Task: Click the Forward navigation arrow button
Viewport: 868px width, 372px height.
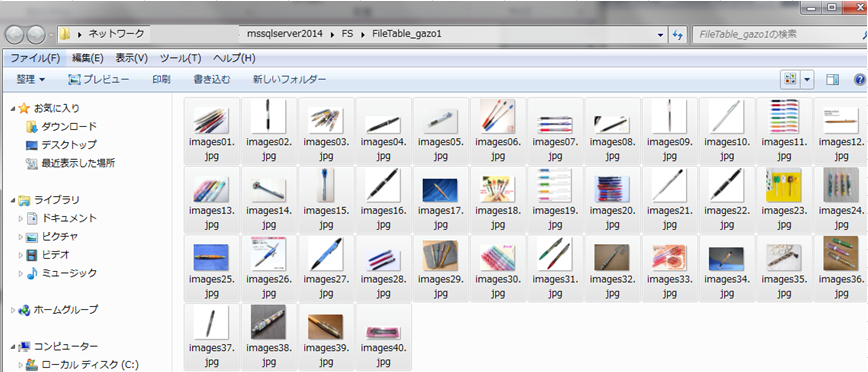Action: (36, 35)
